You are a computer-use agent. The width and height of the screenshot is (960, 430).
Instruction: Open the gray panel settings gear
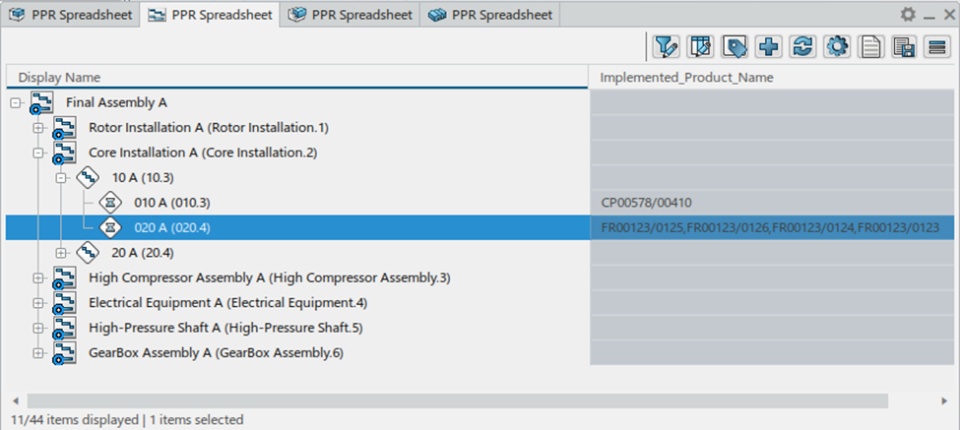[907, 14]
